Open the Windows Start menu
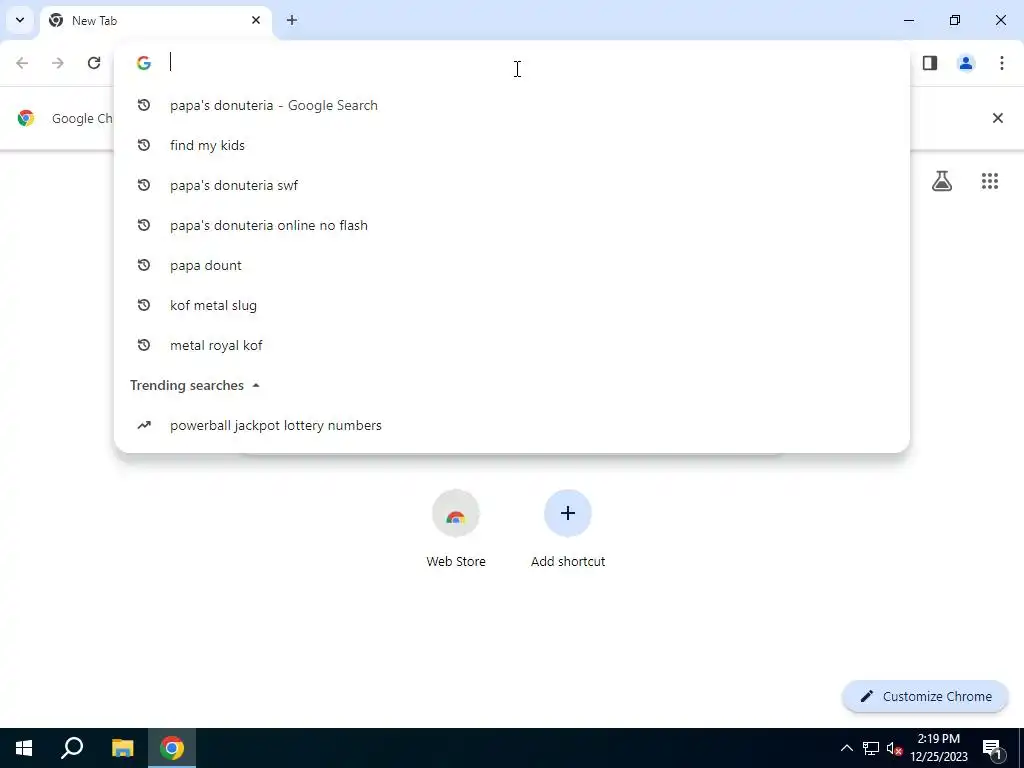 pyautogui.click(x=24, y=748)
